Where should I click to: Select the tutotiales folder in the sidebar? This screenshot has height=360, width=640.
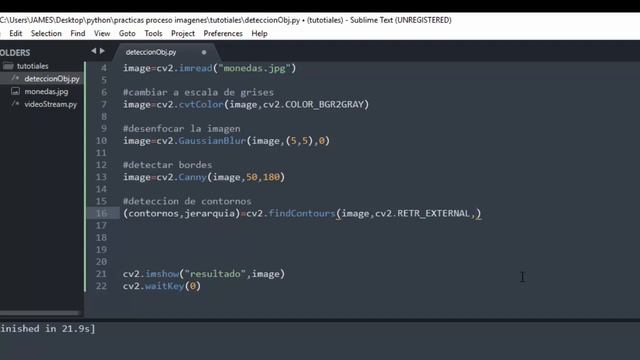pos(33,66)
